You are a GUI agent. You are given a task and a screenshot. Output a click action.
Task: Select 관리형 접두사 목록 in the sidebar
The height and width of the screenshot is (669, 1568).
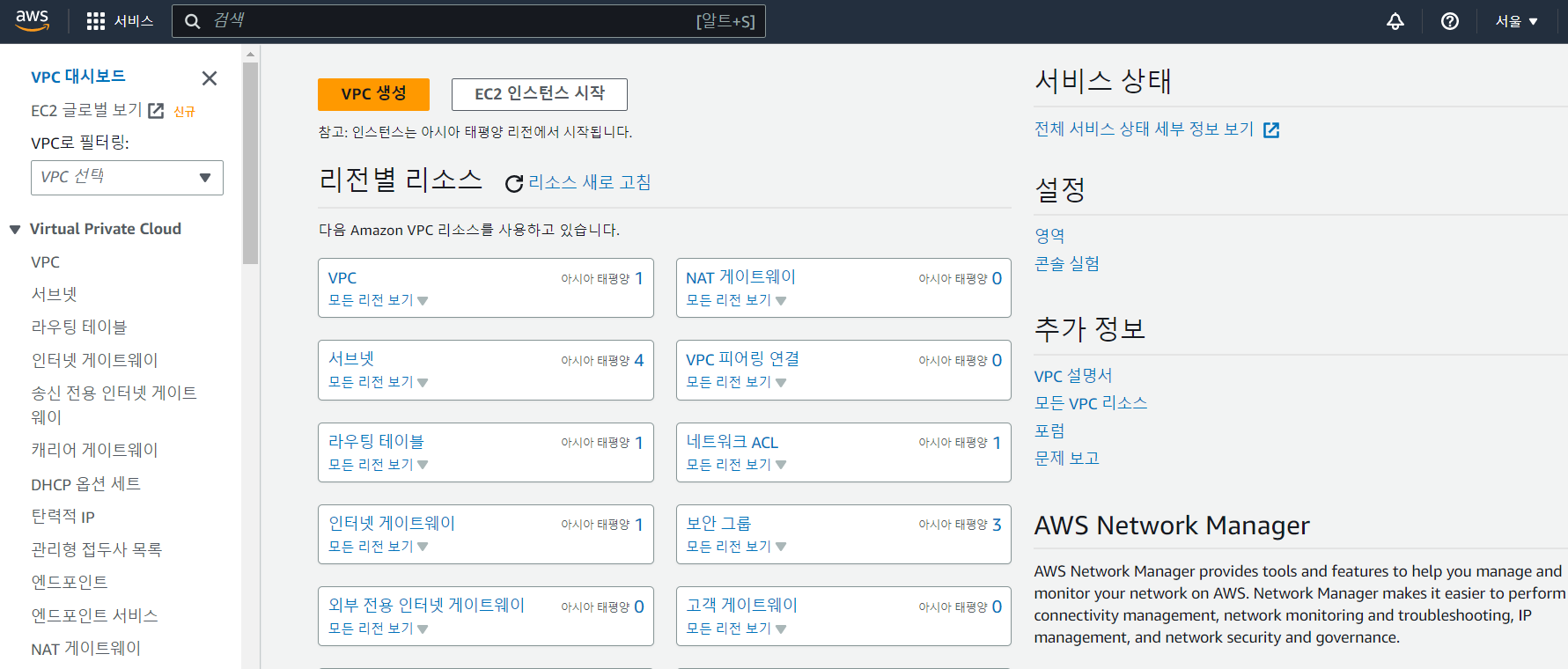pyautogui.click(x=97, y=550)
